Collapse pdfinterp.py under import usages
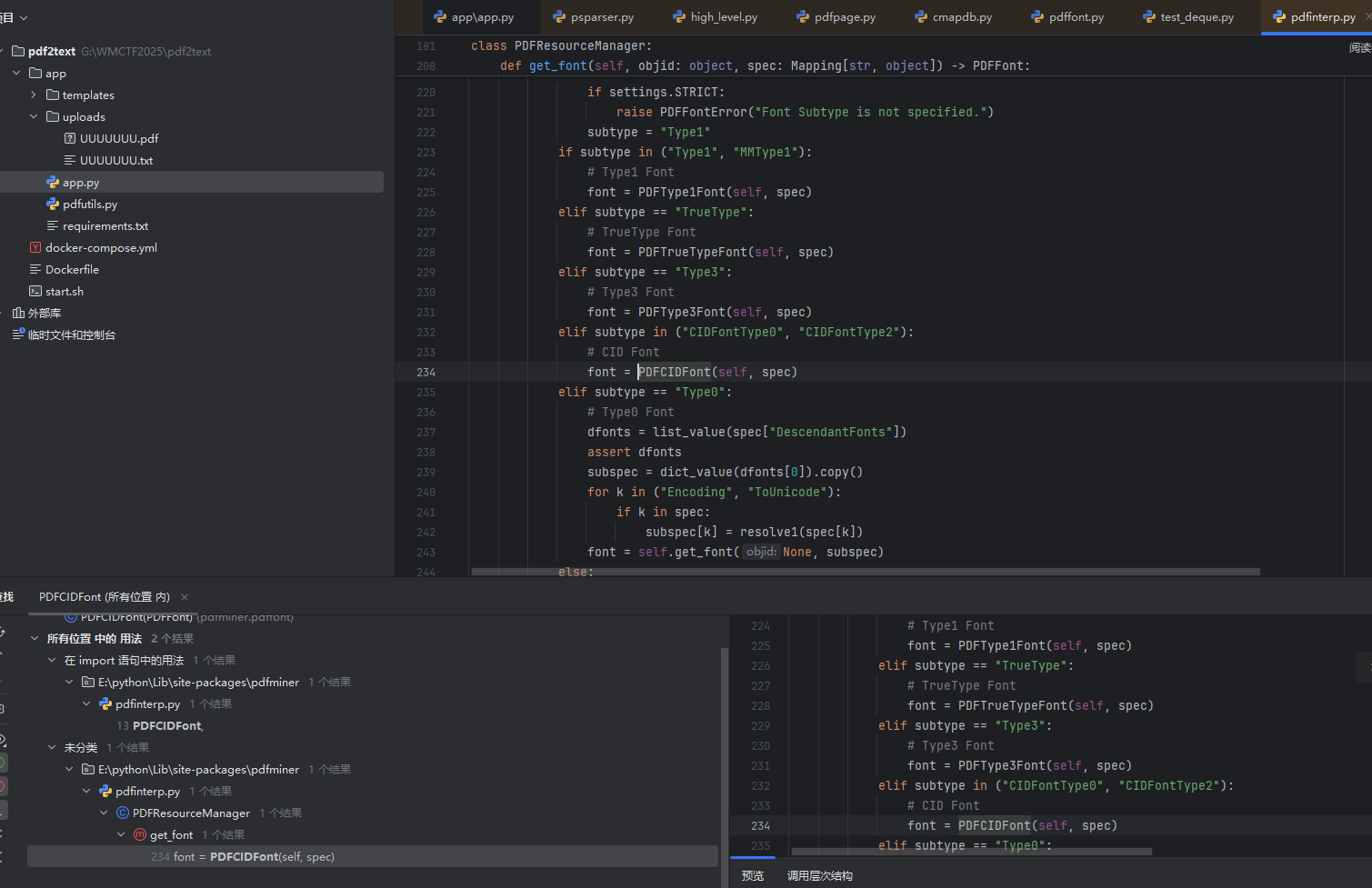 (86, 704)
